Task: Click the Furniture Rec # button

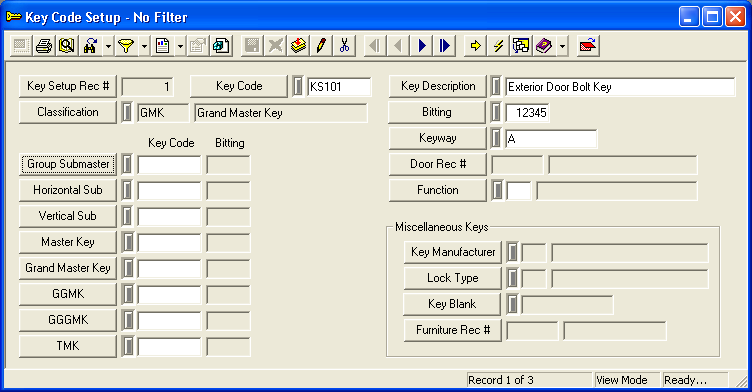Action: (453, 330)
